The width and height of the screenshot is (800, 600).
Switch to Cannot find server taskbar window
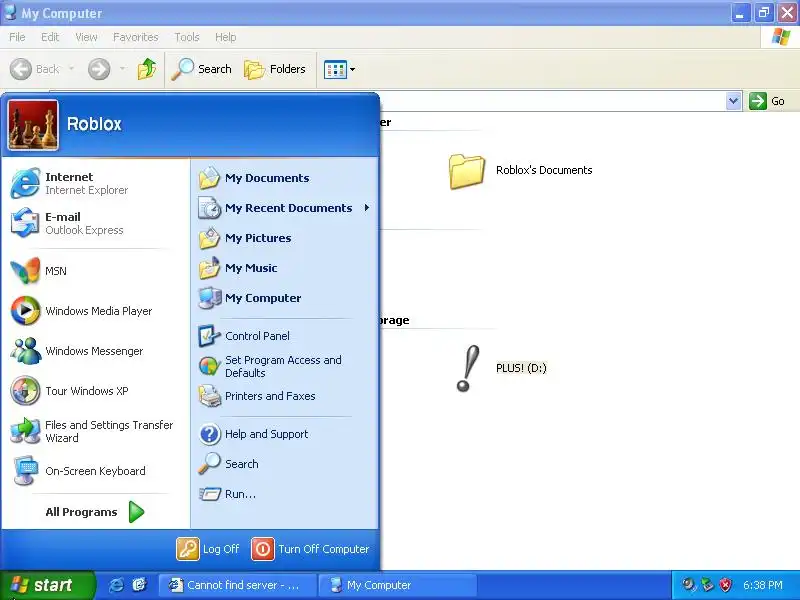(x=237, y=585)
